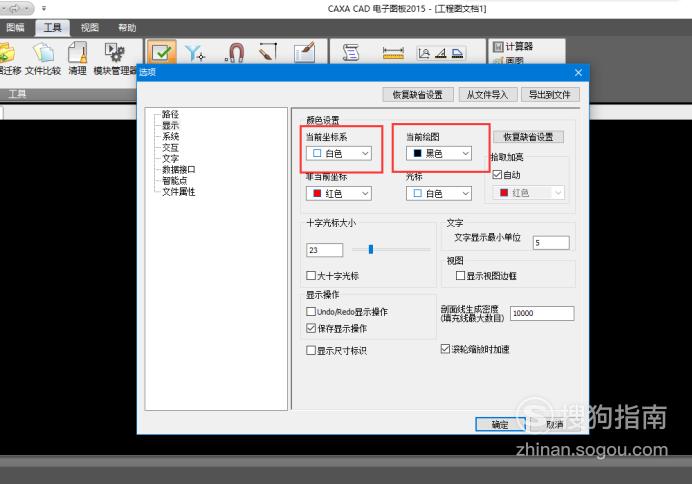This screenshot has width=692, height=484.
Task: Click the blue shape query icon
Action: tap(458, 53)
